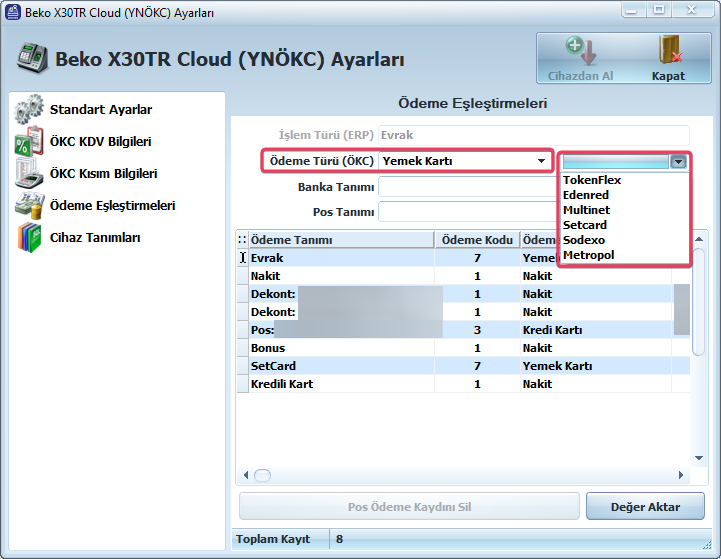
Task: Pick the Metropol option
Action: tap(588, 255)
